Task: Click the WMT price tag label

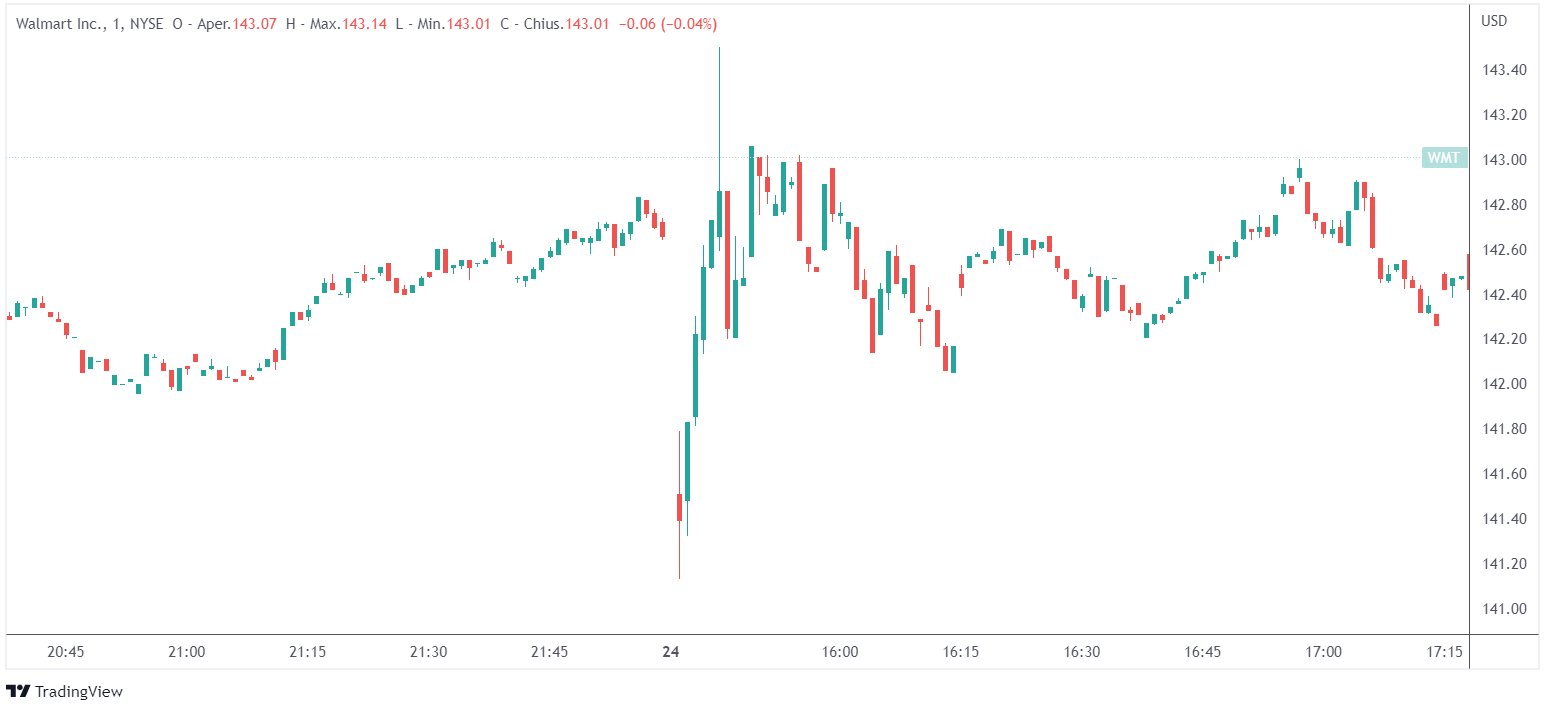Action: 1444,157
